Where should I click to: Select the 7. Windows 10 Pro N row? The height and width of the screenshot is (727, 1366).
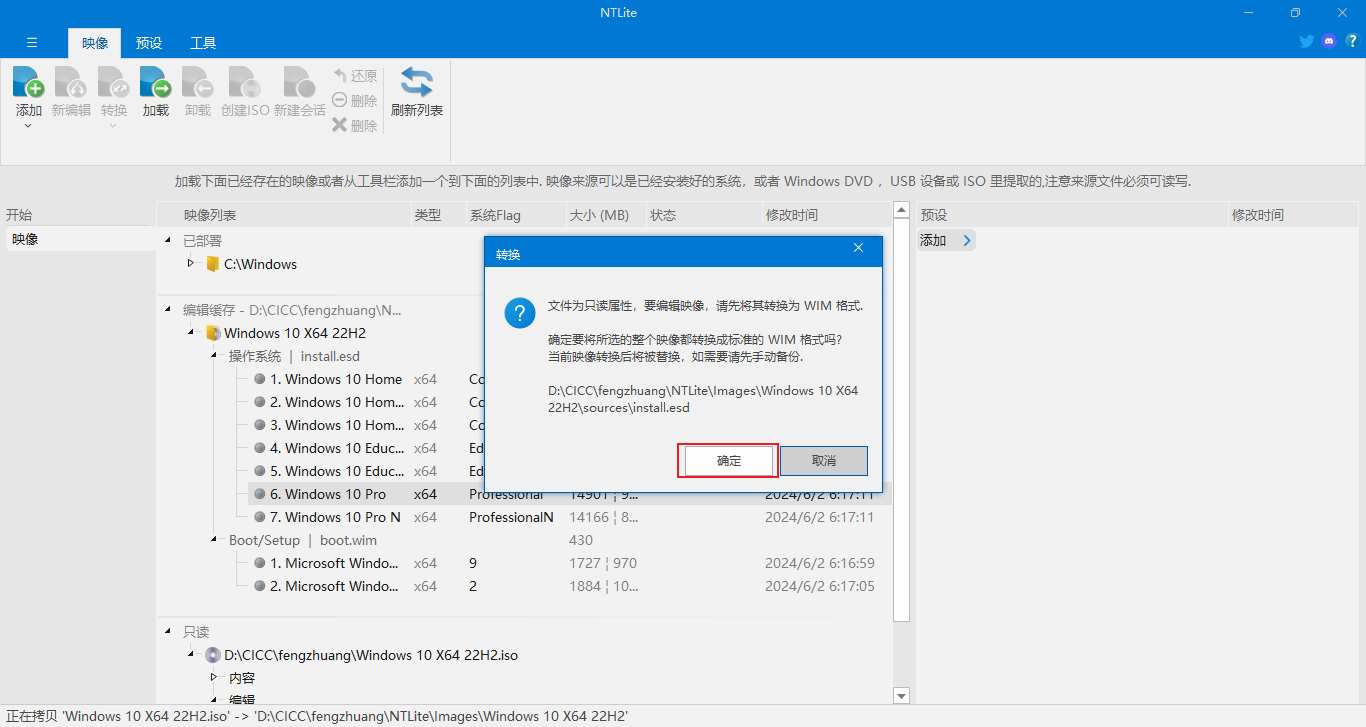(x=335, y=517)
